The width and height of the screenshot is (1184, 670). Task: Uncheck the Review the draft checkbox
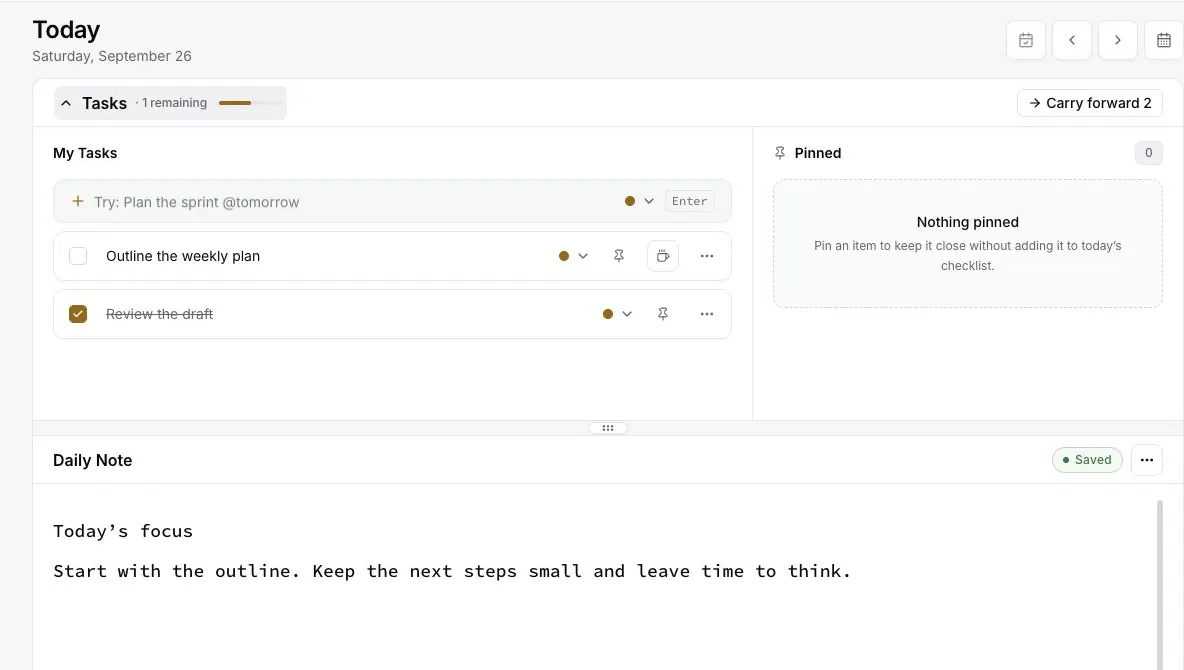tap(78, 314)
